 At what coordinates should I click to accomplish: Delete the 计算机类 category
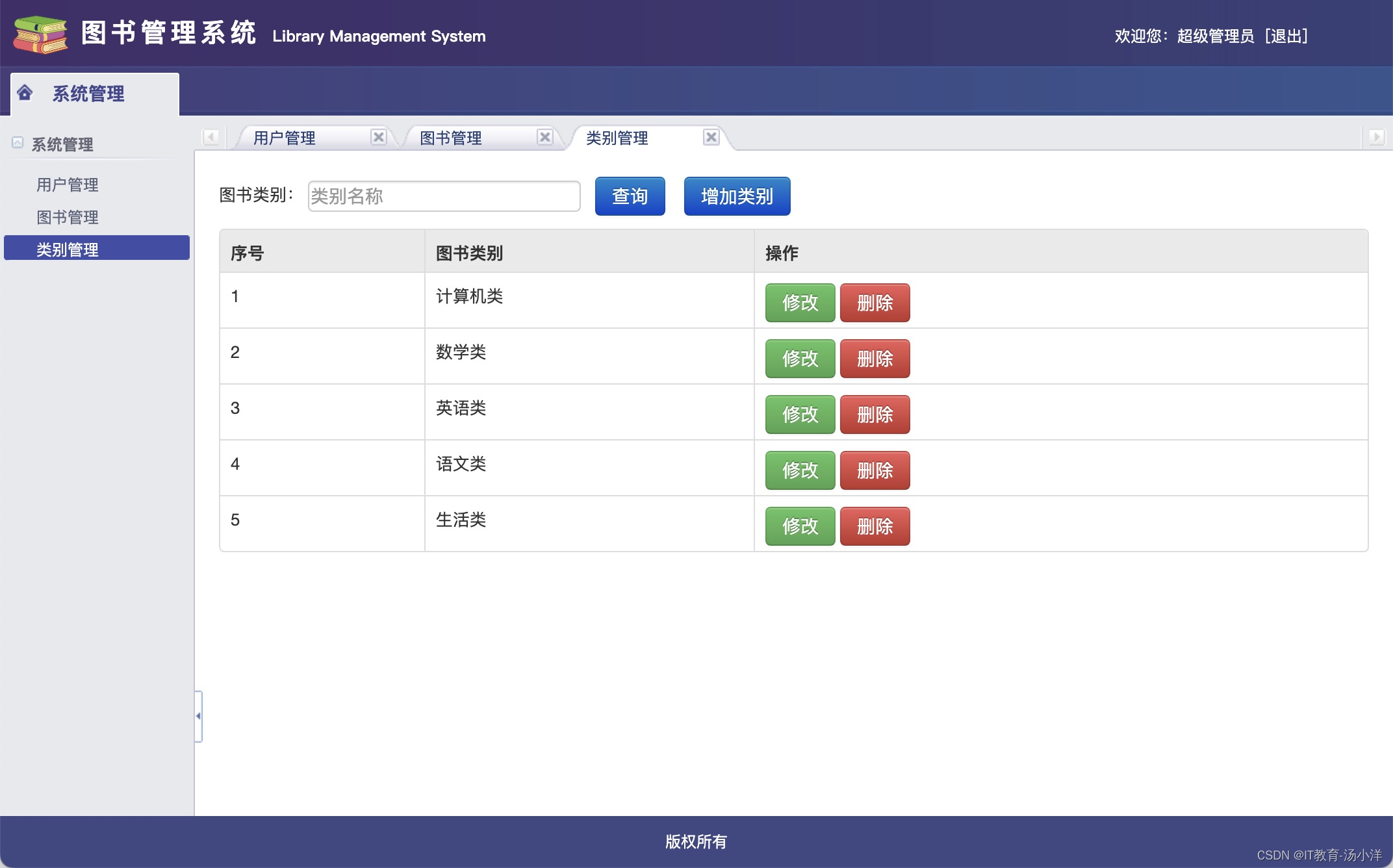(875, 303)
